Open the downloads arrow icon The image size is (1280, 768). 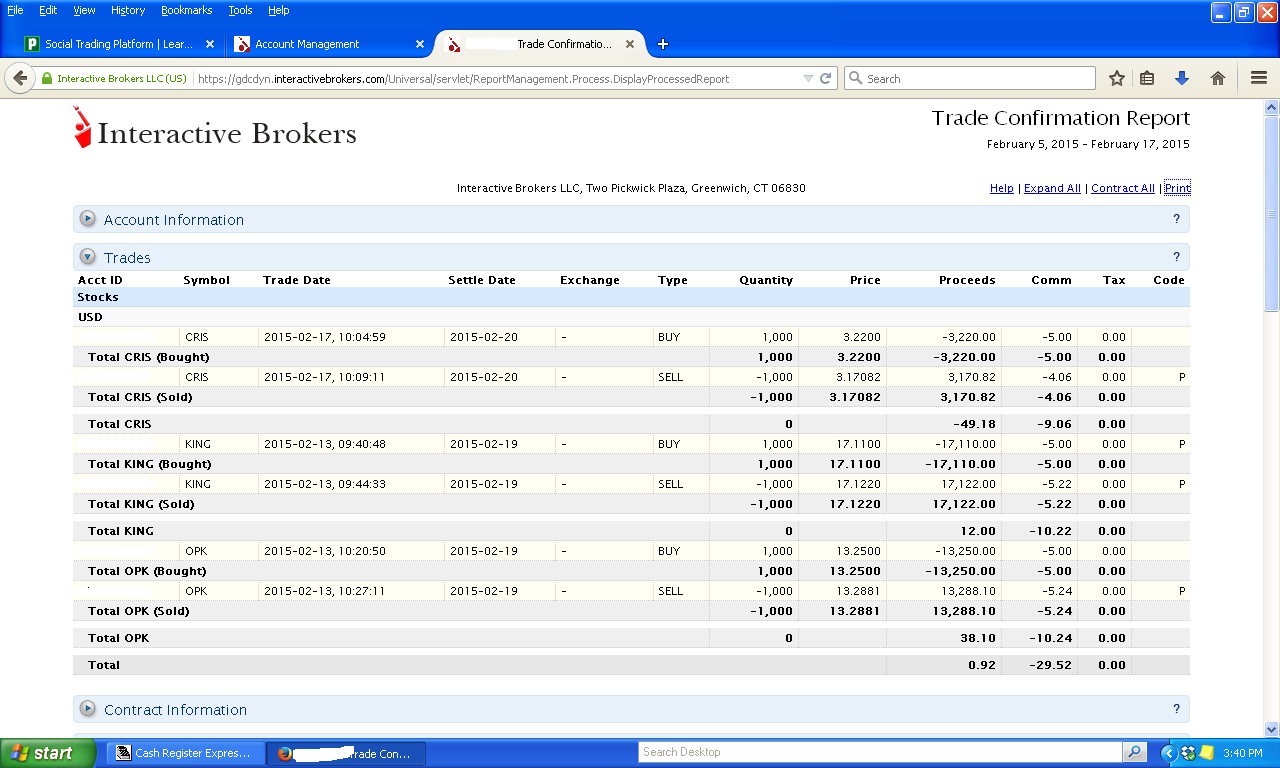click(1181, 78)
